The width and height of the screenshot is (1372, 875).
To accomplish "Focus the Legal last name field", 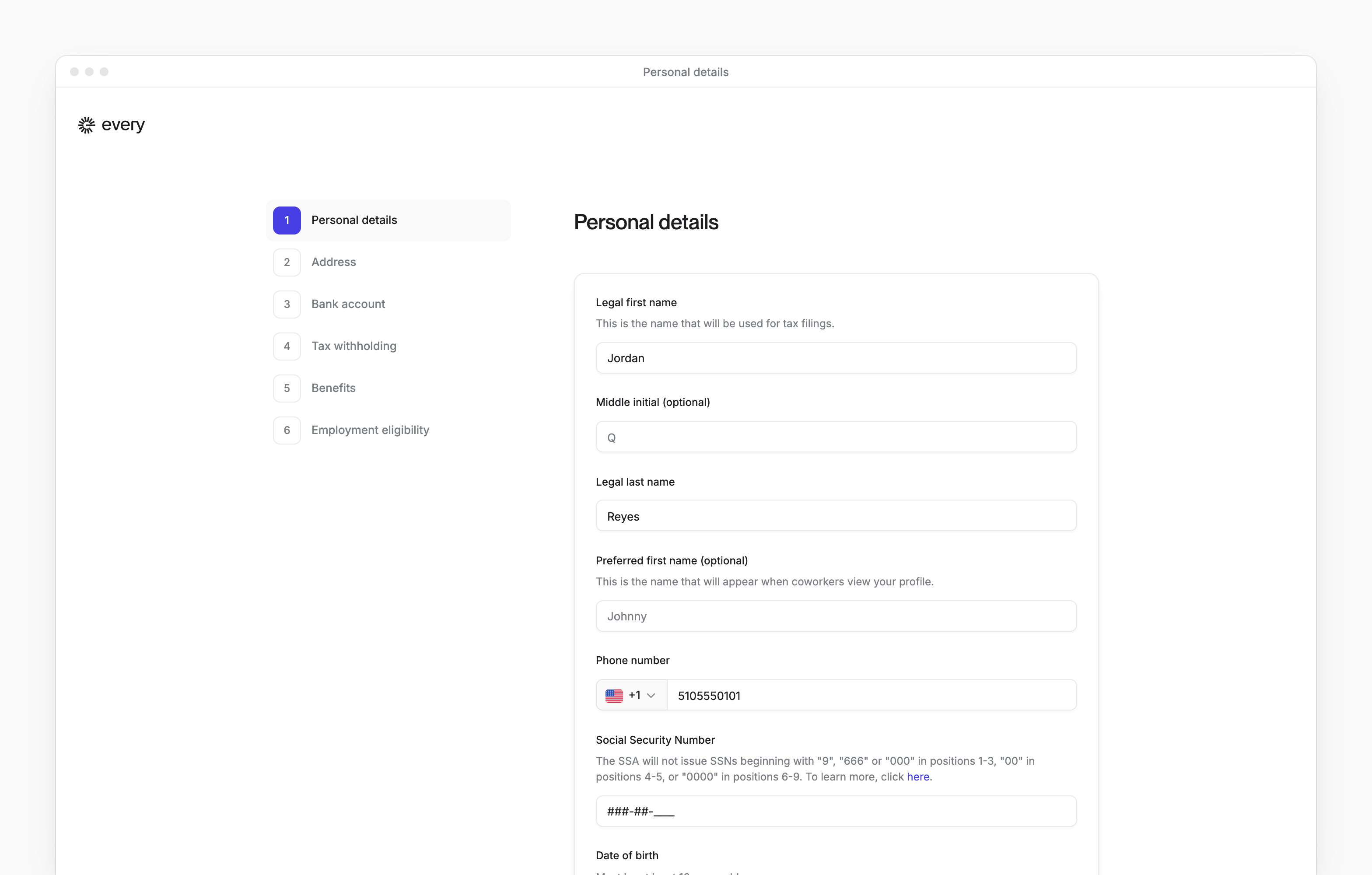I will pyautogui.click(x=836, y=516).
